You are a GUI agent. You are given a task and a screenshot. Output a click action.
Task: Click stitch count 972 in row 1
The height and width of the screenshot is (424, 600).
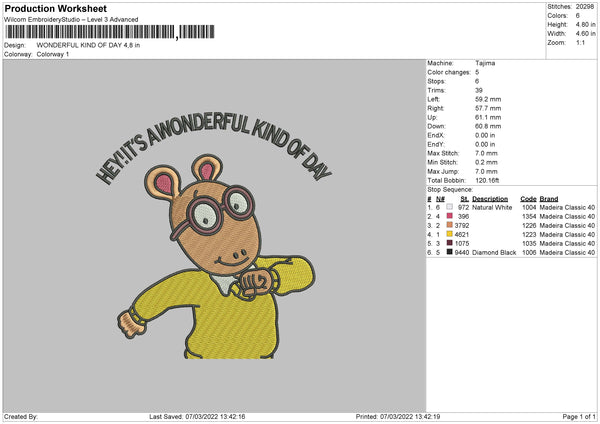coord(463,207)
